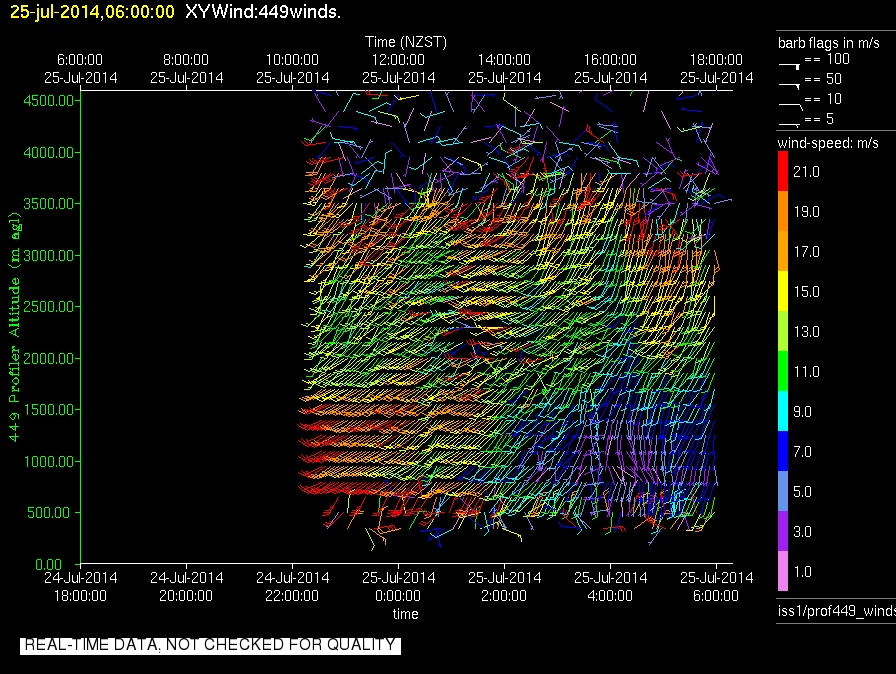Click the '== 5' barb legend value
This screenshot has width=896, height=674.
[819, 119]
